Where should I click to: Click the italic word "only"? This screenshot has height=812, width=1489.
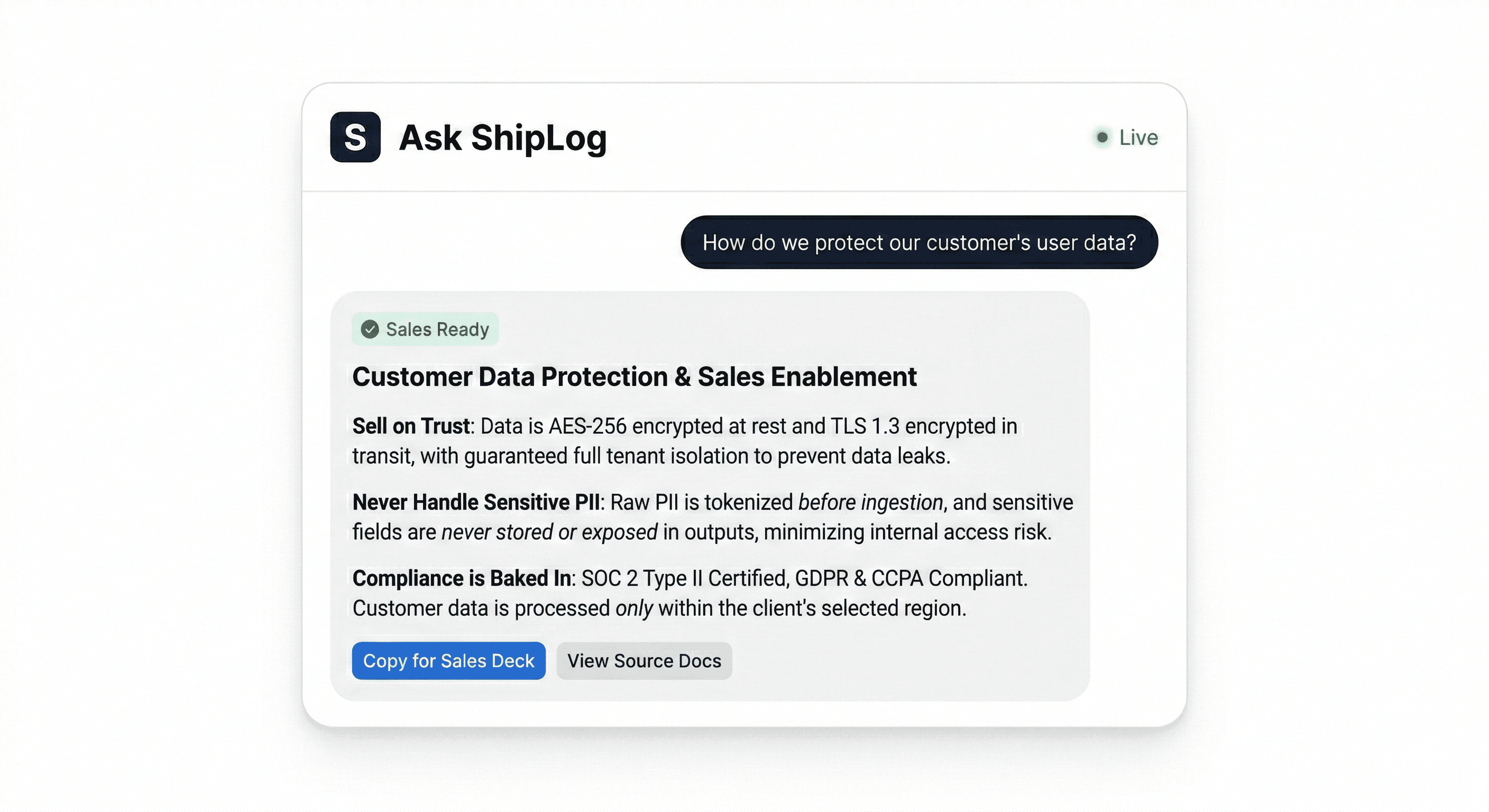[634, 608]
